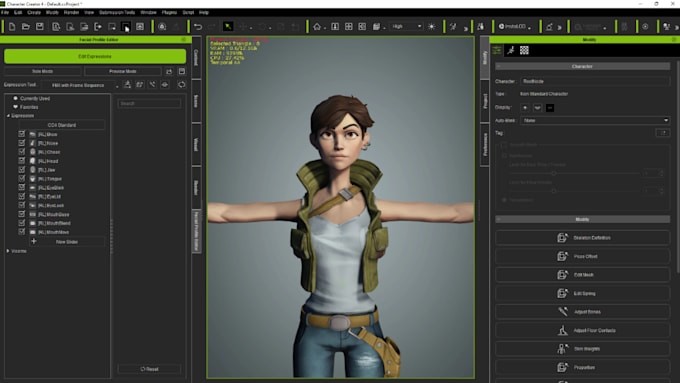Click the Adjust Bones icon
Screen dimensions: 680x383
click(562, 311)
